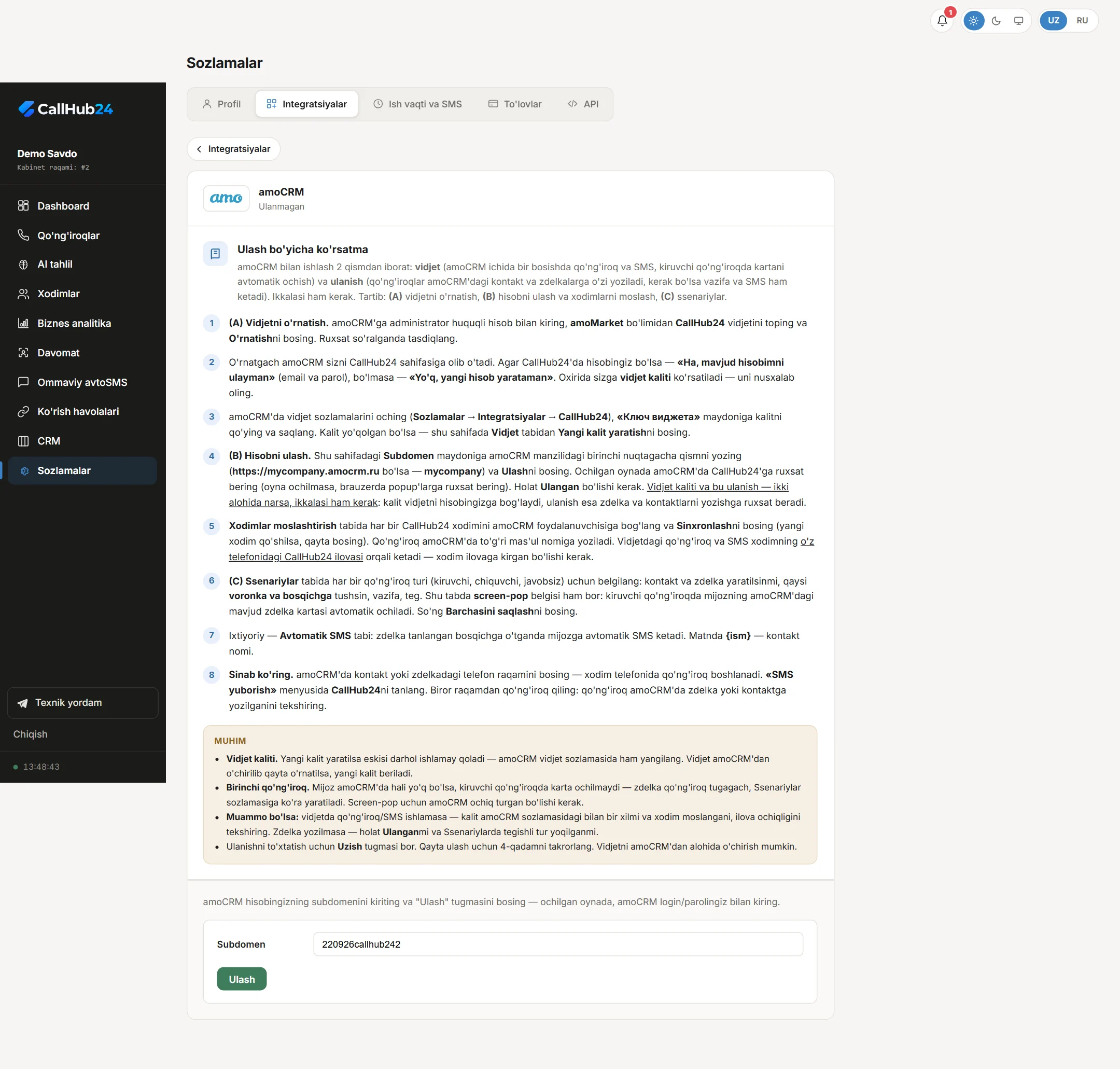
Task: Click the 'Kabinet raqami: #2' text
Action: [x=53, y=168]
